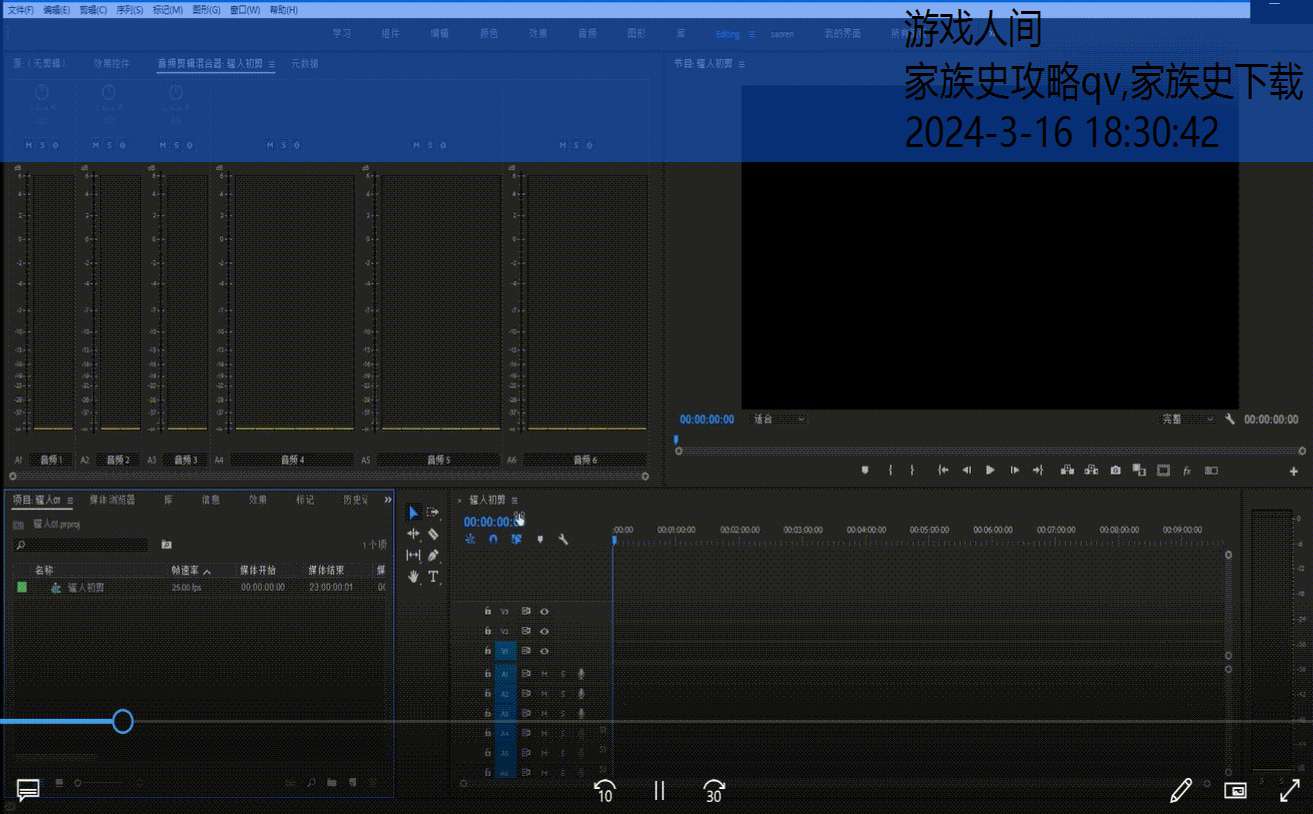Skip forward 30 seconds in video player

[x=713, y=791]
